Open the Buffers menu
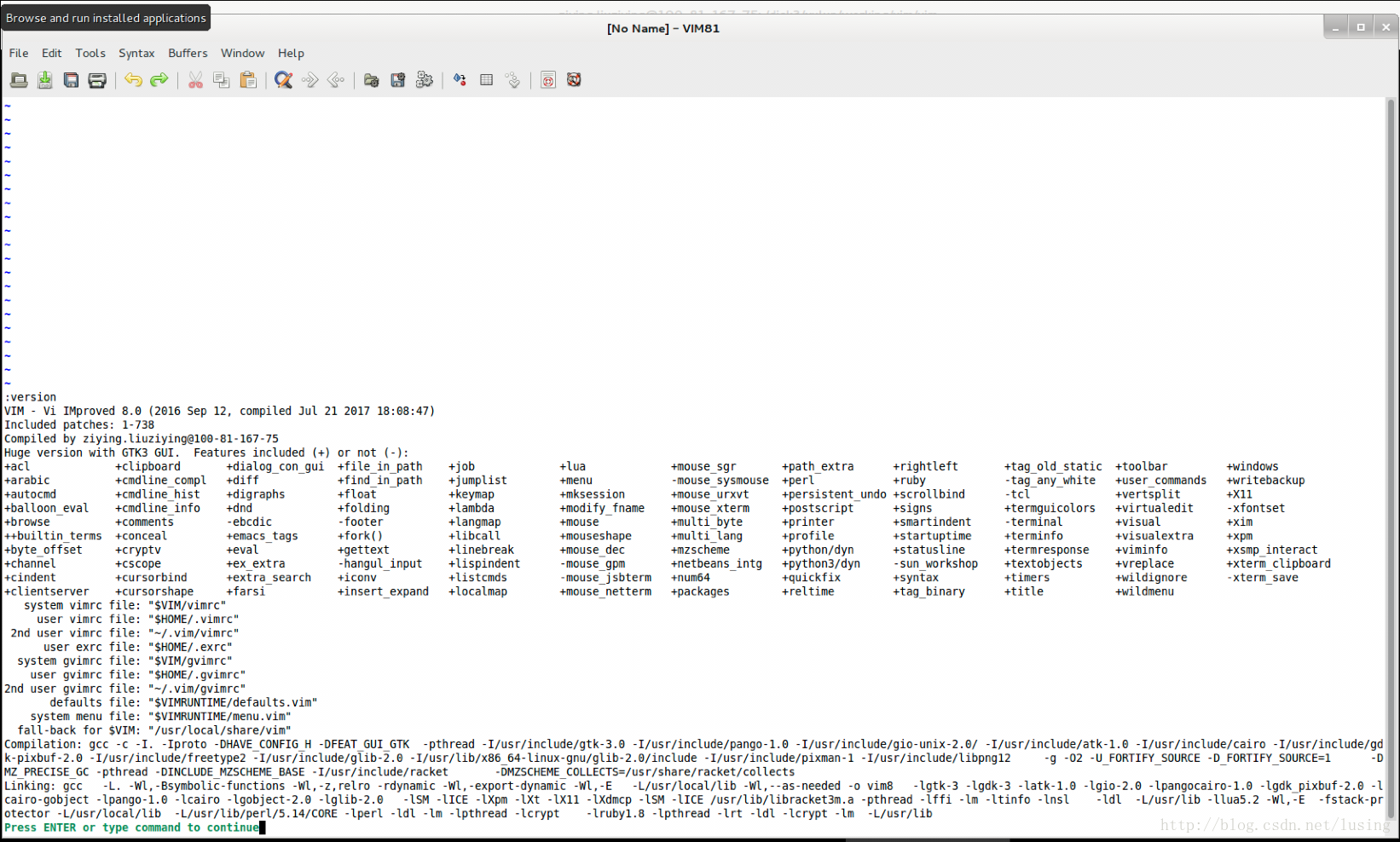Image resolution: width=1400 pixels, height=842 pixels. click(188, 53)
